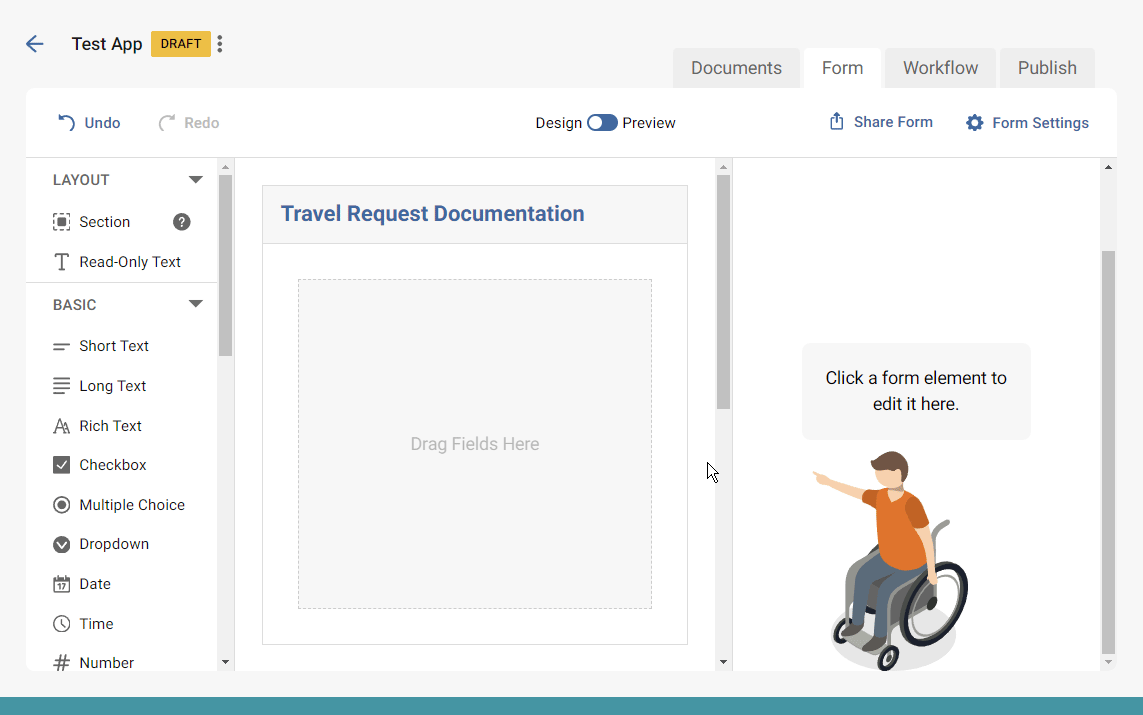1143x715 pixels.
Task: Click the Undo button
Action: 89,123
